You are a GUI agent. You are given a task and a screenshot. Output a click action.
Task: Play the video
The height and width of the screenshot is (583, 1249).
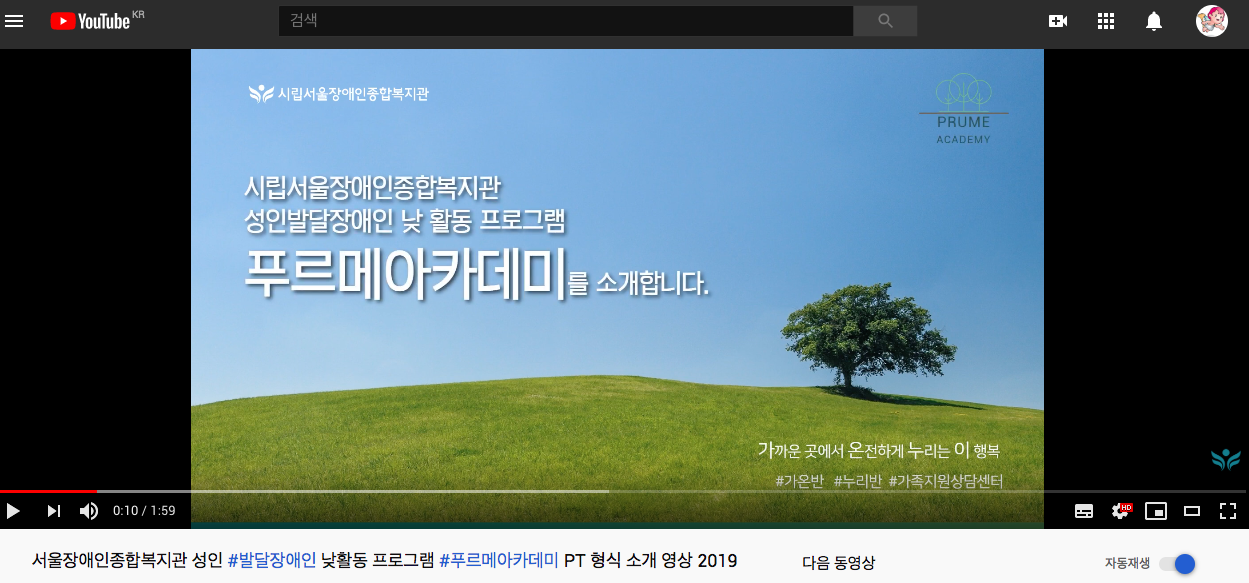pyautogui.click(x=14, y=511)
